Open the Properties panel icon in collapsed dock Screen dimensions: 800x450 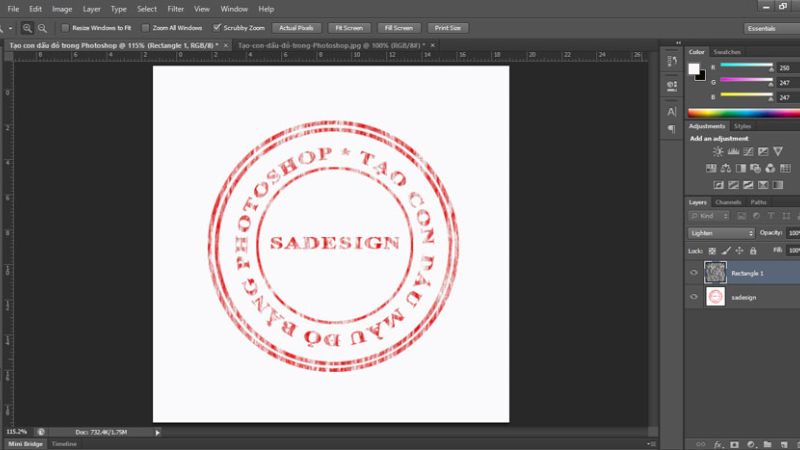click(x=672, y=86)
